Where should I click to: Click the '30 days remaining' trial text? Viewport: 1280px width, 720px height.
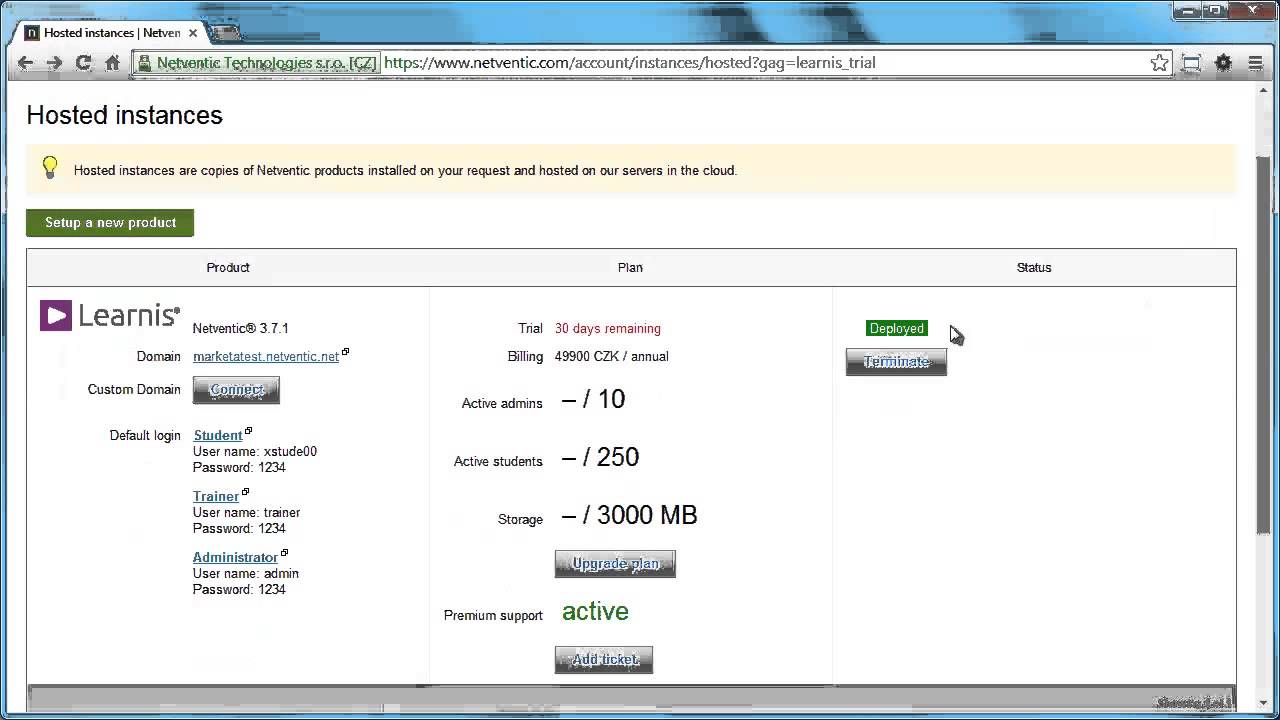click(x=608, y=329)
